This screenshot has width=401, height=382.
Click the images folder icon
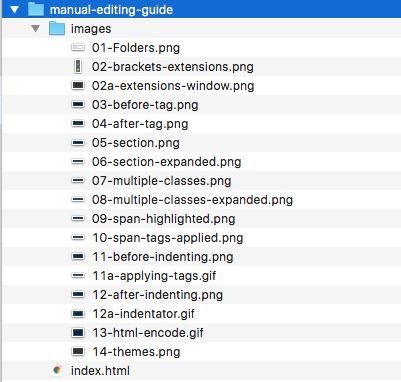tap(57, 28)
